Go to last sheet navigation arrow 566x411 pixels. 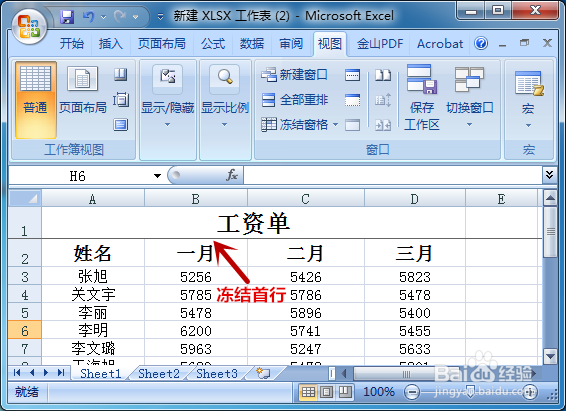pyautogui.click(x=61, y=372)
